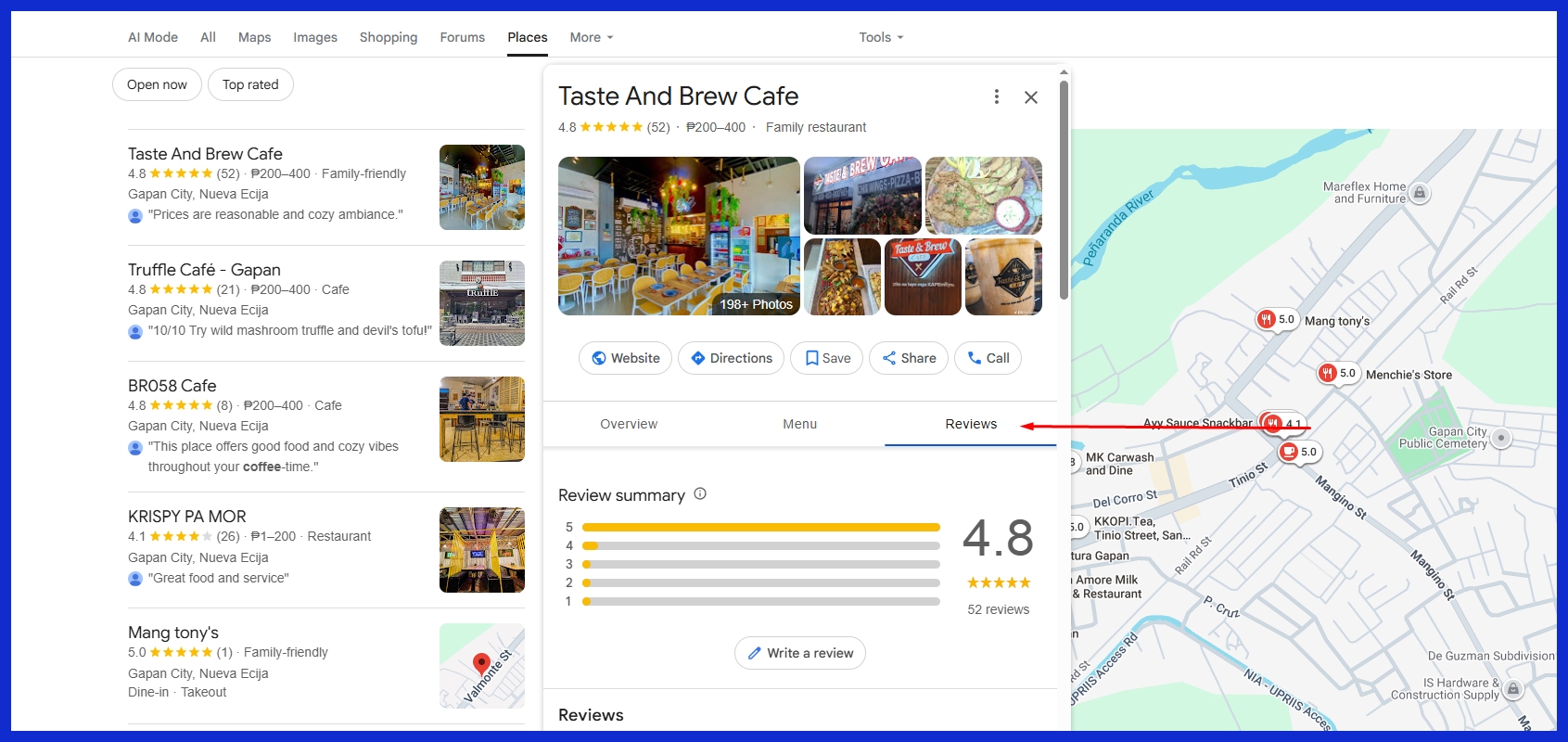Open the three-dot more options menu

pos(996,96)
